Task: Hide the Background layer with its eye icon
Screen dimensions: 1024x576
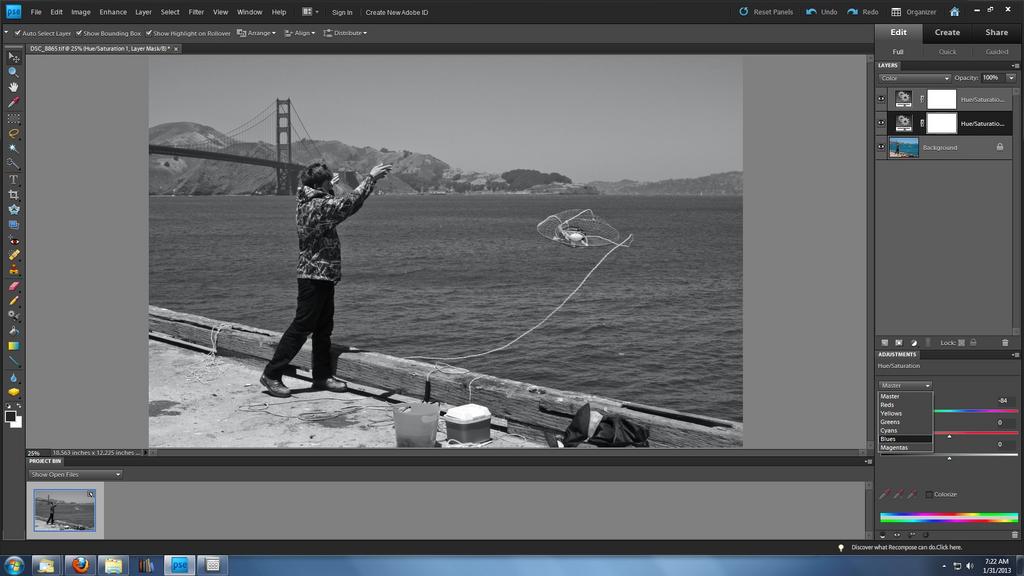Action: point(881,147)
